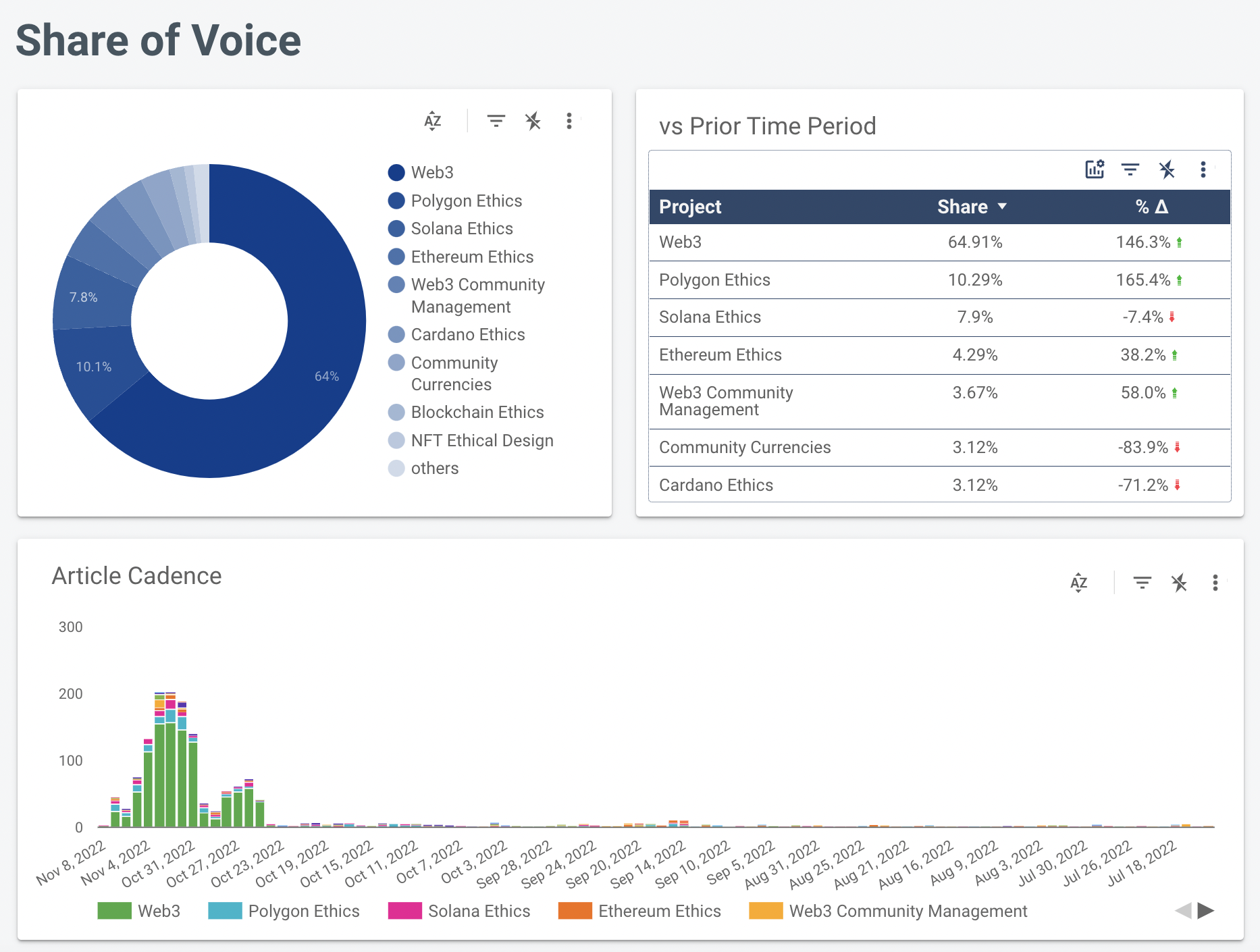The width and height of the screenshot is (1260, 952).
Task: Toggle Ethereum Ethics series in bar legend
Action: click(639, 911)
